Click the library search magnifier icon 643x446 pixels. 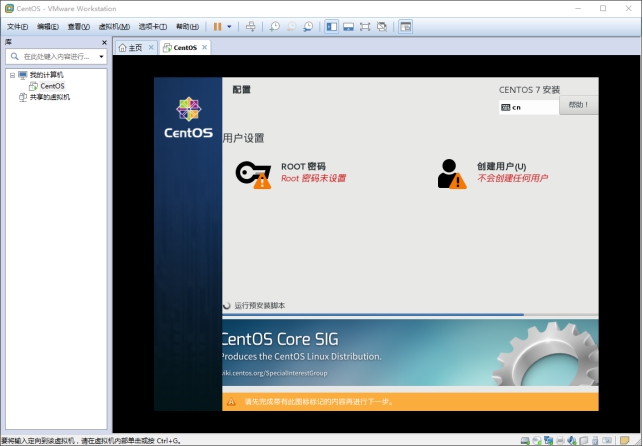pos(15,57)
